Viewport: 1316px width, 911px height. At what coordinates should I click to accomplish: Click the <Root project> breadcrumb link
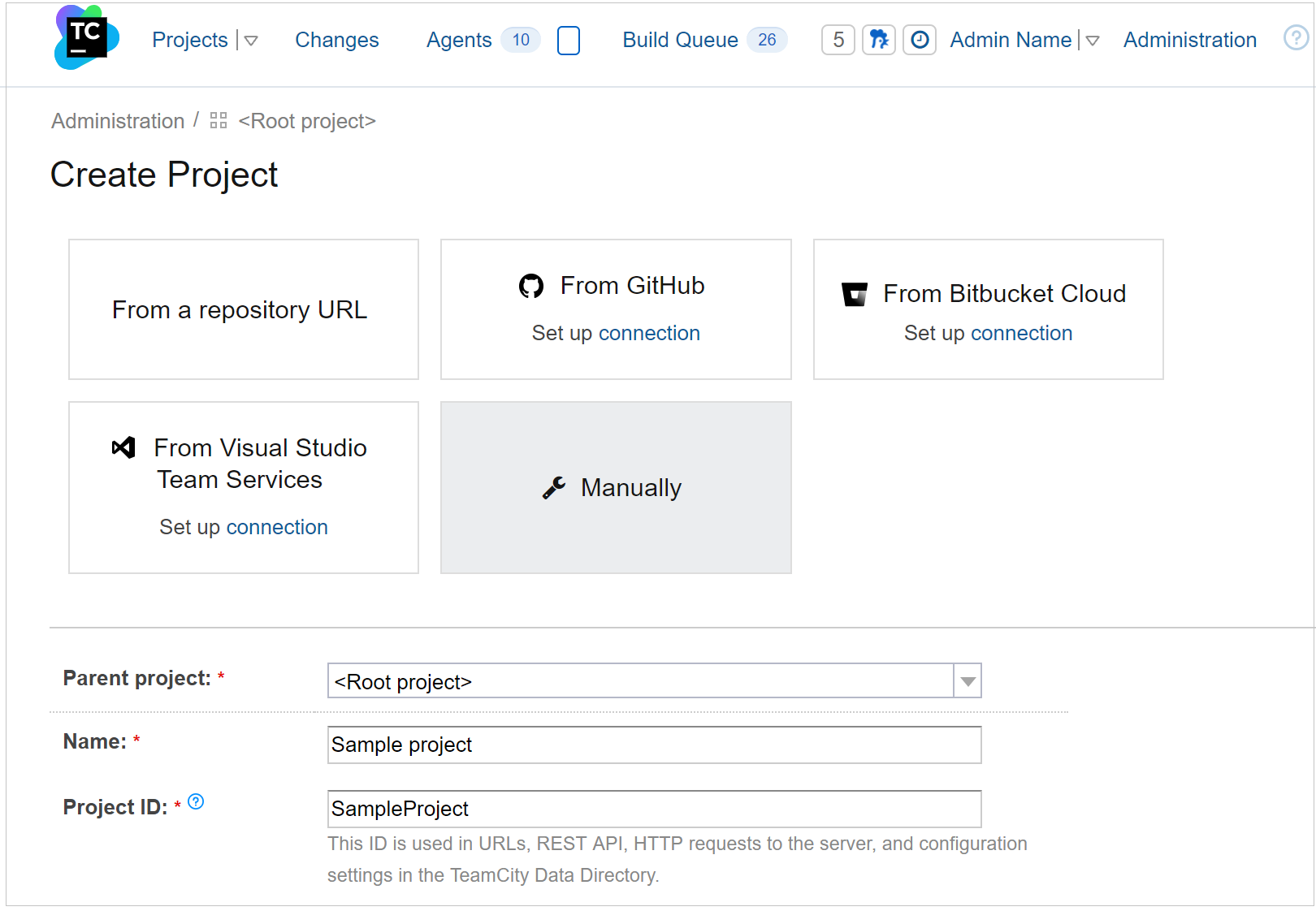(x=307, y=121)
